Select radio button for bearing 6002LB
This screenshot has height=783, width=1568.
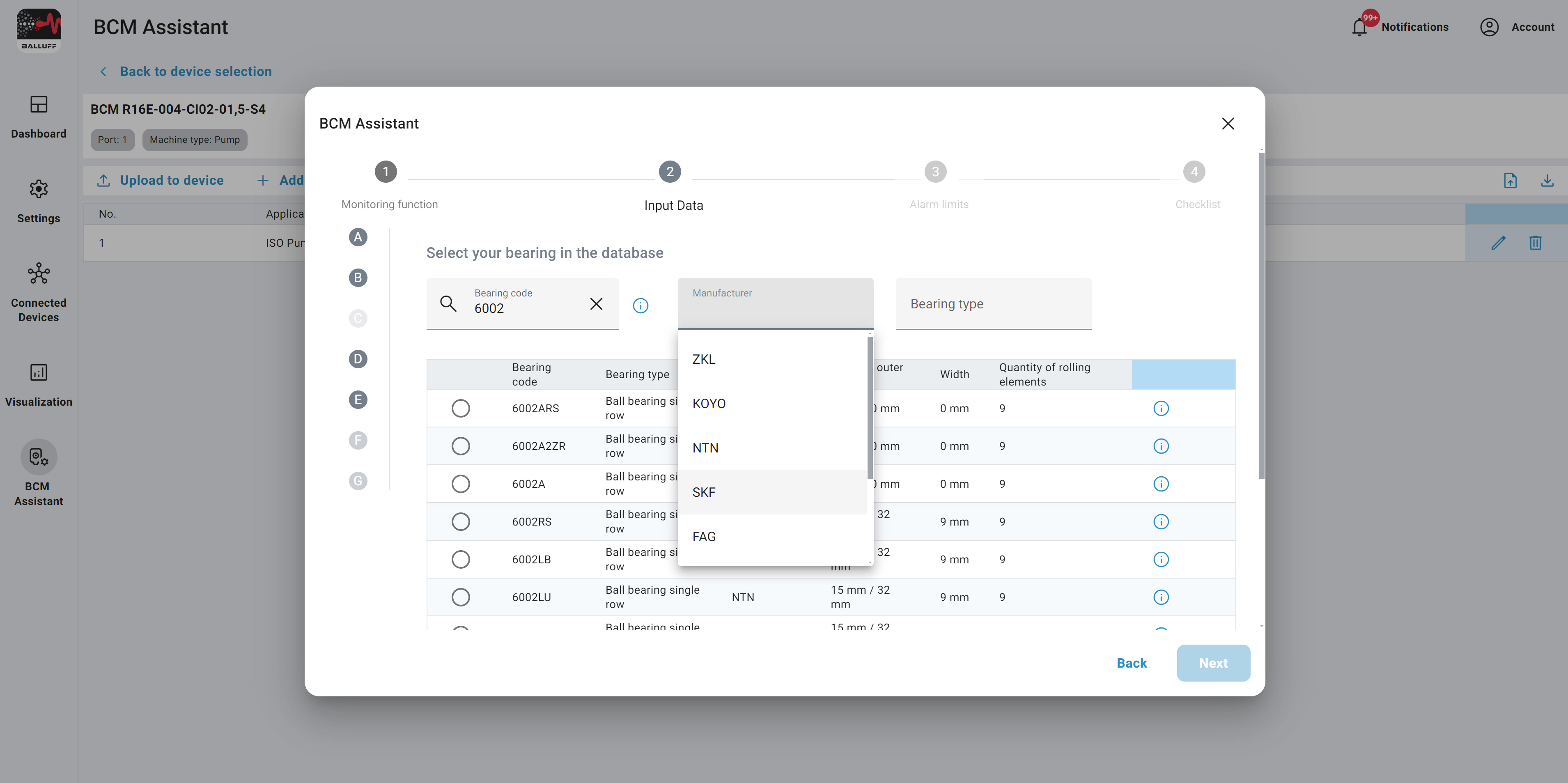(x=461, y=560)
